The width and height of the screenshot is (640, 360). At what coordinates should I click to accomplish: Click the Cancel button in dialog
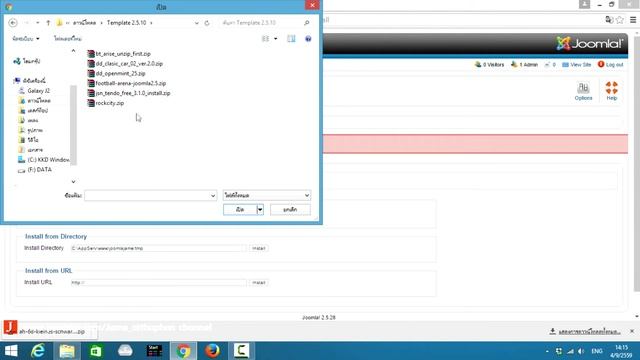(290, 209)
